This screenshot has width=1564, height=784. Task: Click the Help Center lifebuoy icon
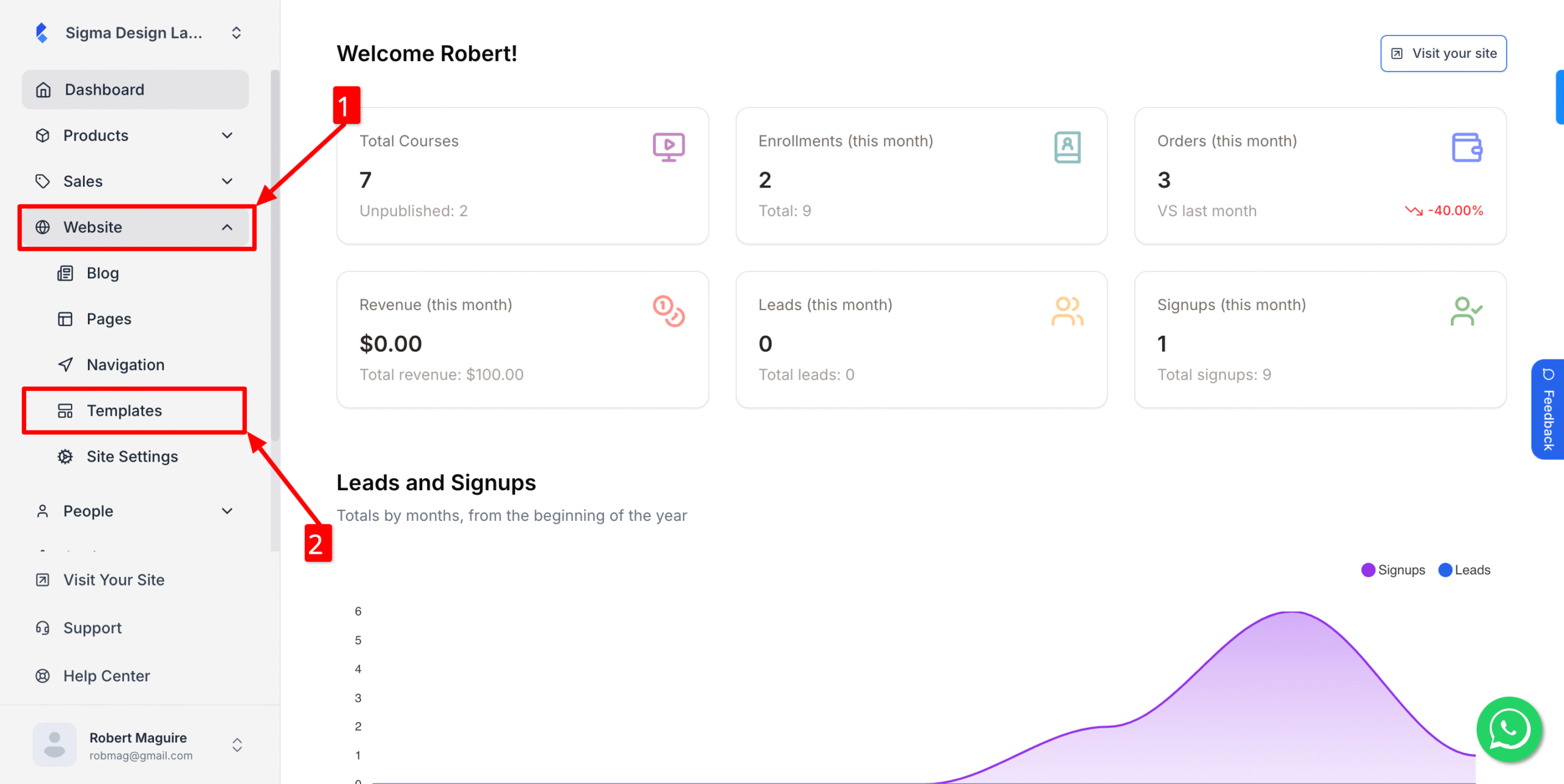click(43, 676)
